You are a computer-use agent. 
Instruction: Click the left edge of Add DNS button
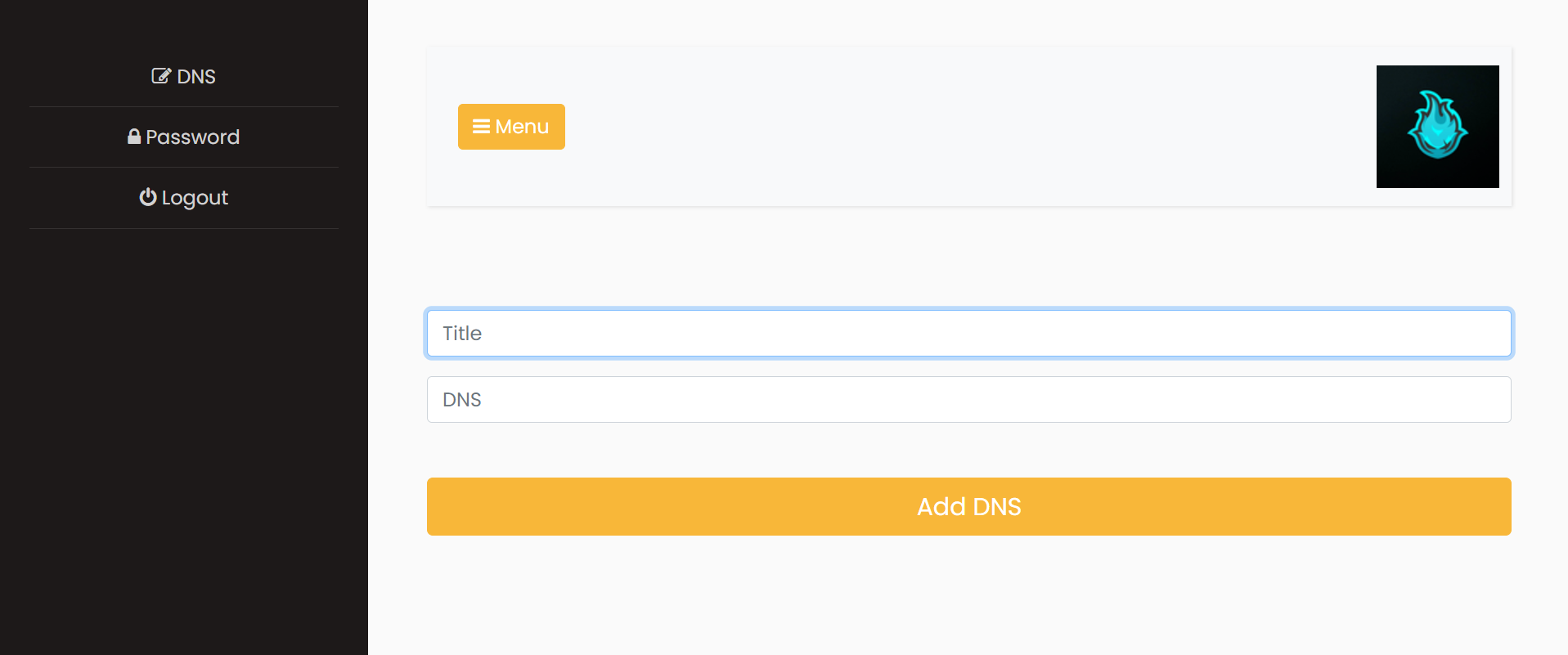[442, 507]
